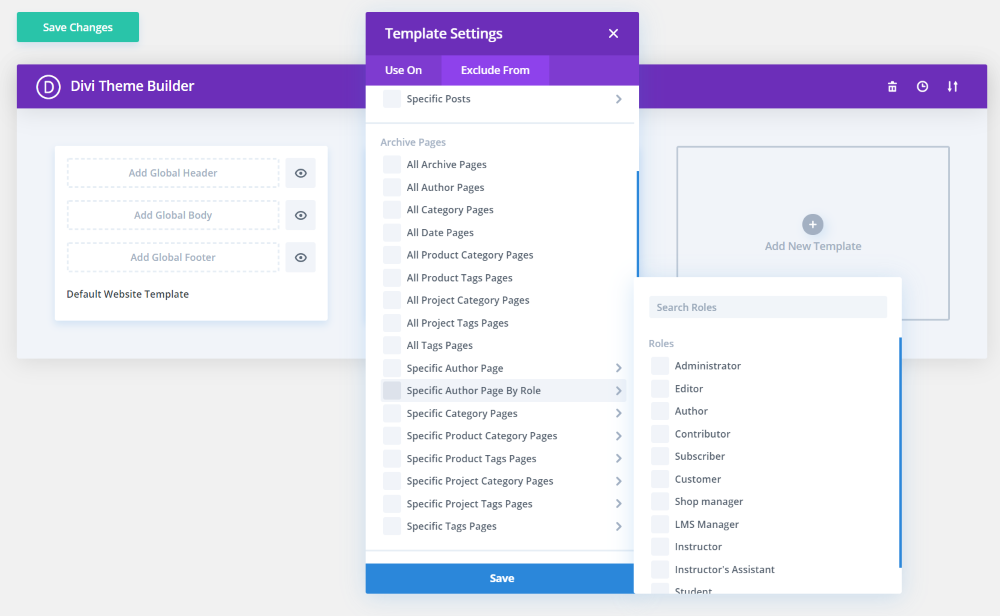Screen dimensions: 1000x616
Task: Check the Customer role checkbox
Action: [660, 480]
